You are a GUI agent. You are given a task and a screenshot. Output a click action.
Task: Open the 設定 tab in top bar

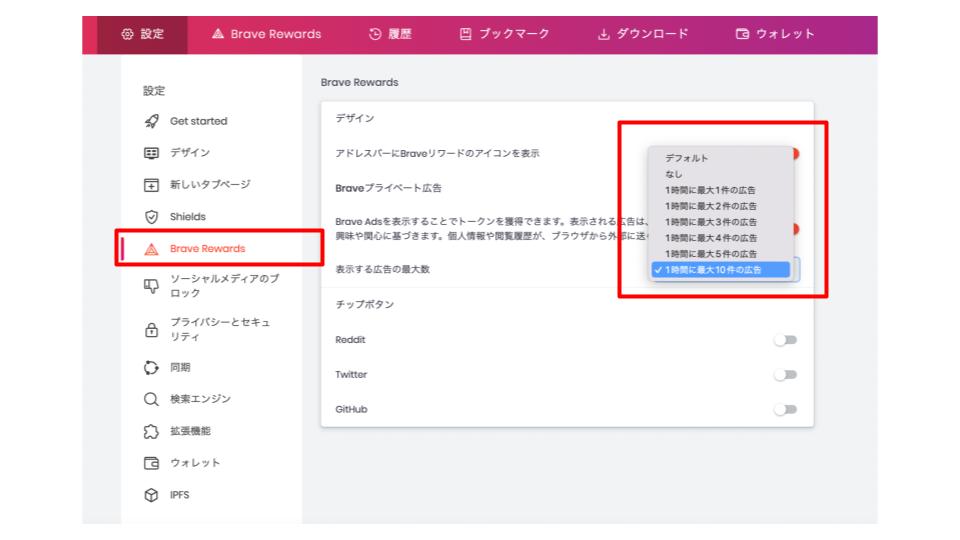click(142, 34)
